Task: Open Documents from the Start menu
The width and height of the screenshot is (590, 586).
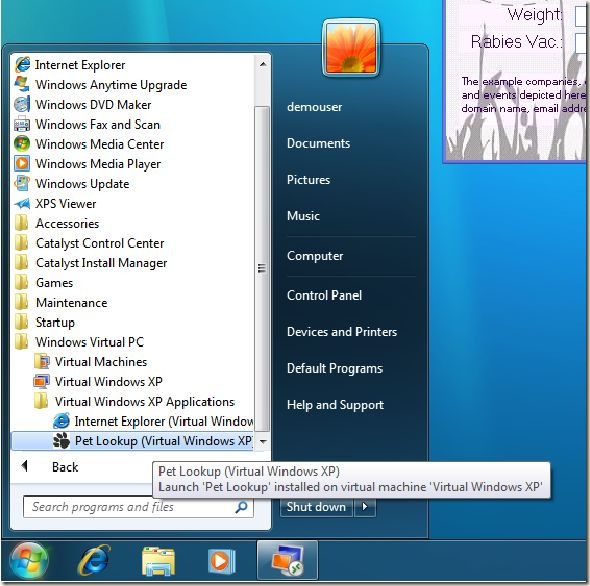Action: tap(318, 143)
